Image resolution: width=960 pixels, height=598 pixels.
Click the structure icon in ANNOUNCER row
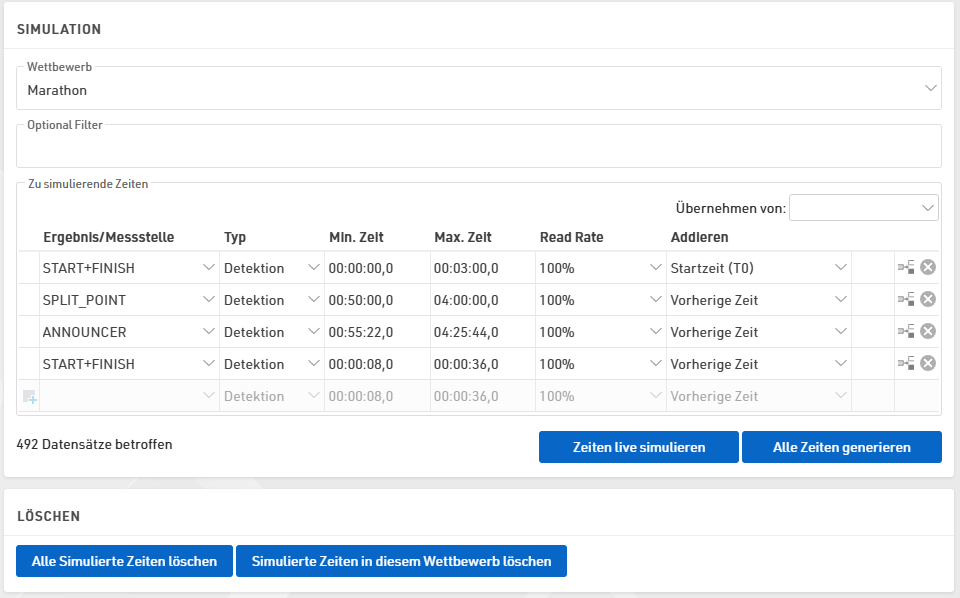pos(906,331)
